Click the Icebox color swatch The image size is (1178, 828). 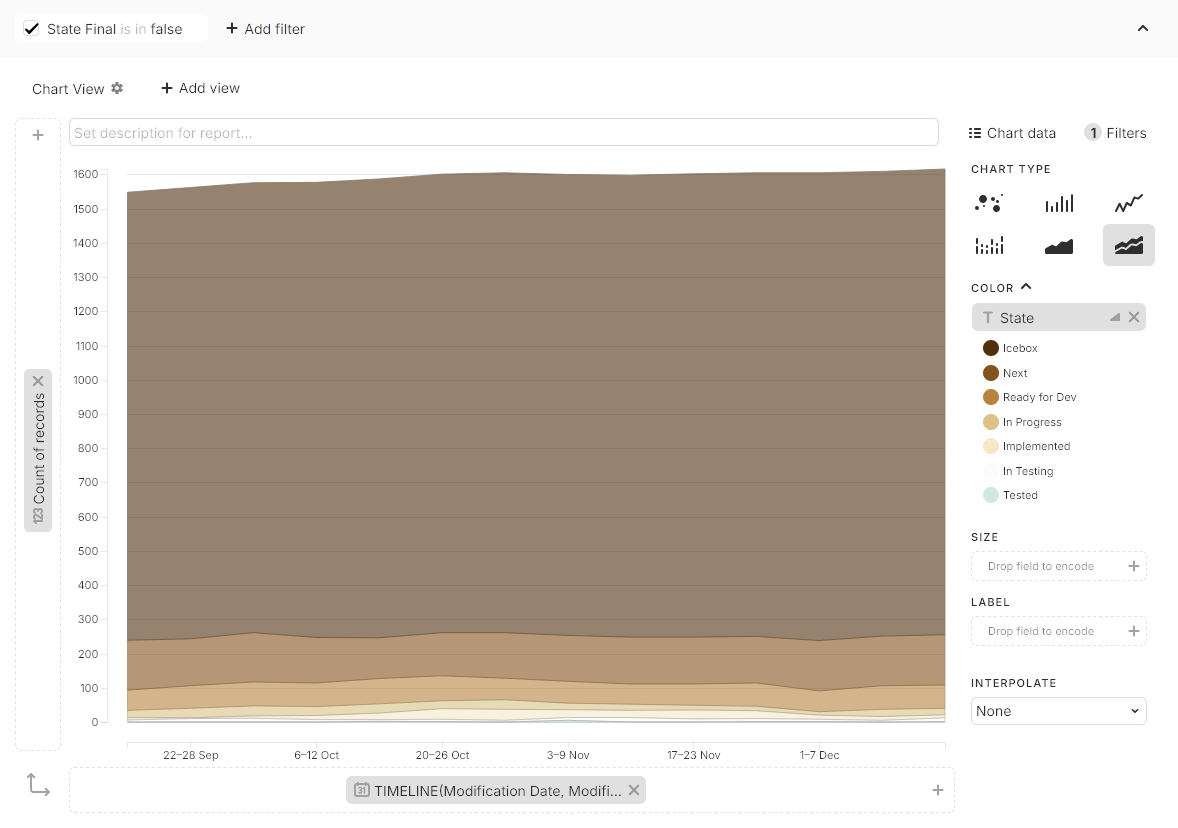point(991,348)
